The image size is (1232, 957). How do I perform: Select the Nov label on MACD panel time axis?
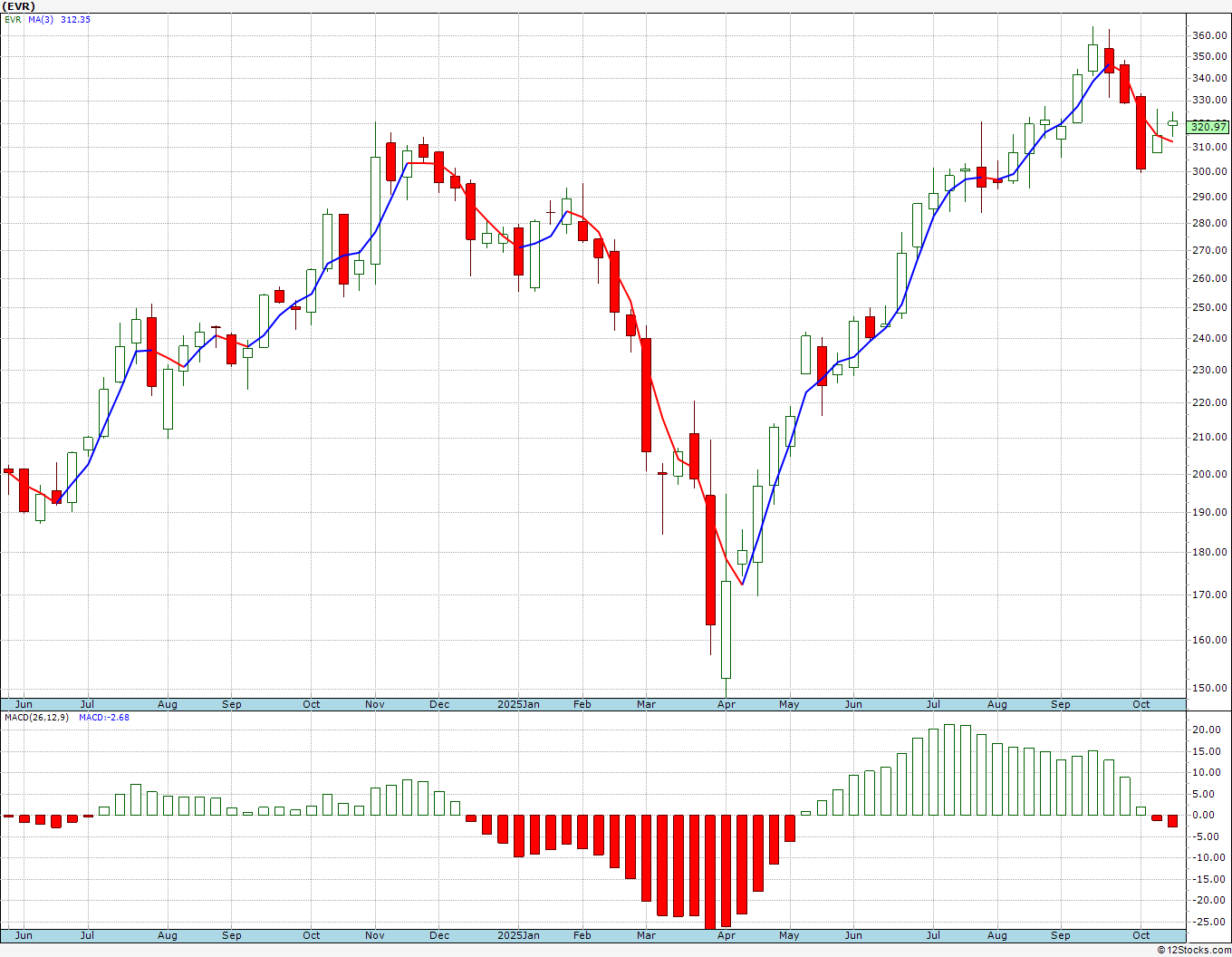(375, 935)
